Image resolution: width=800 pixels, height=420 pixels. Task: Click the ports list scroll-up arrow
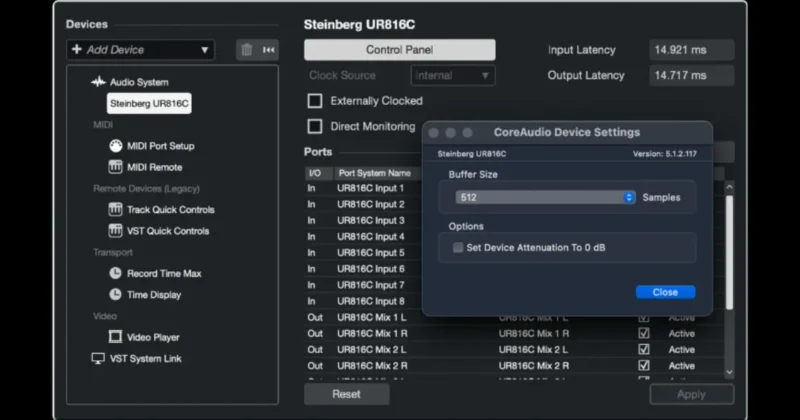pyautogui.click(x=729, y=187)
